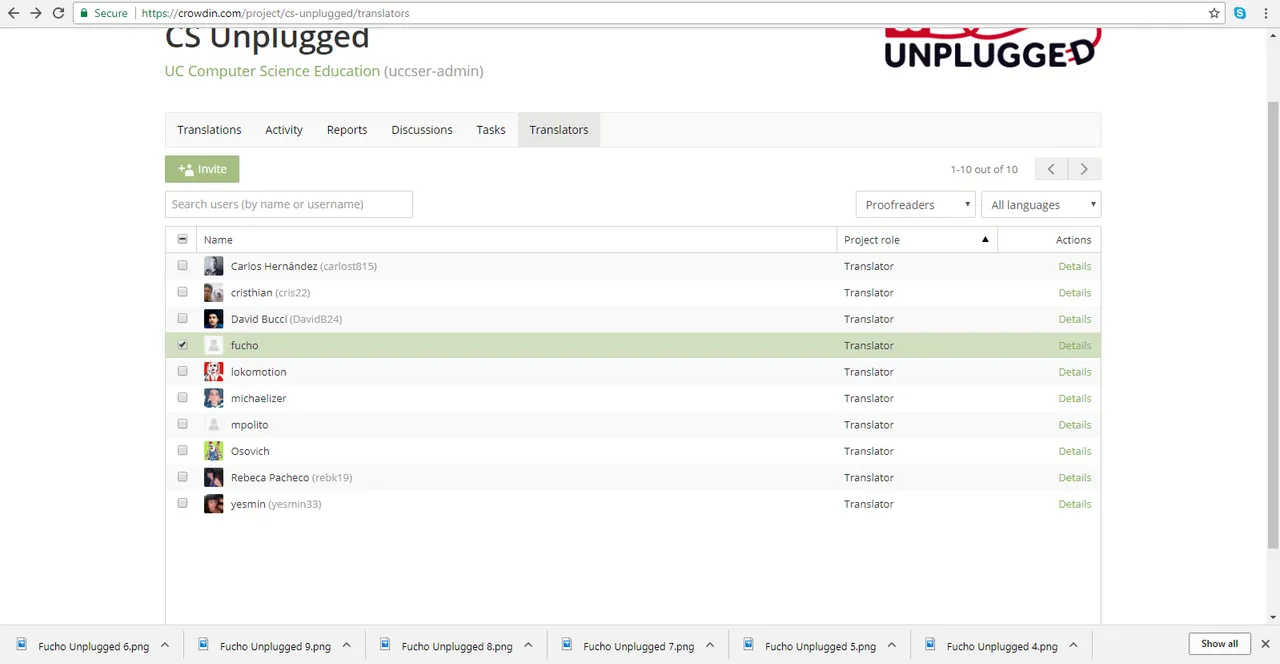
Task: Click the browser address bar URL
Action: coord(275,13)
